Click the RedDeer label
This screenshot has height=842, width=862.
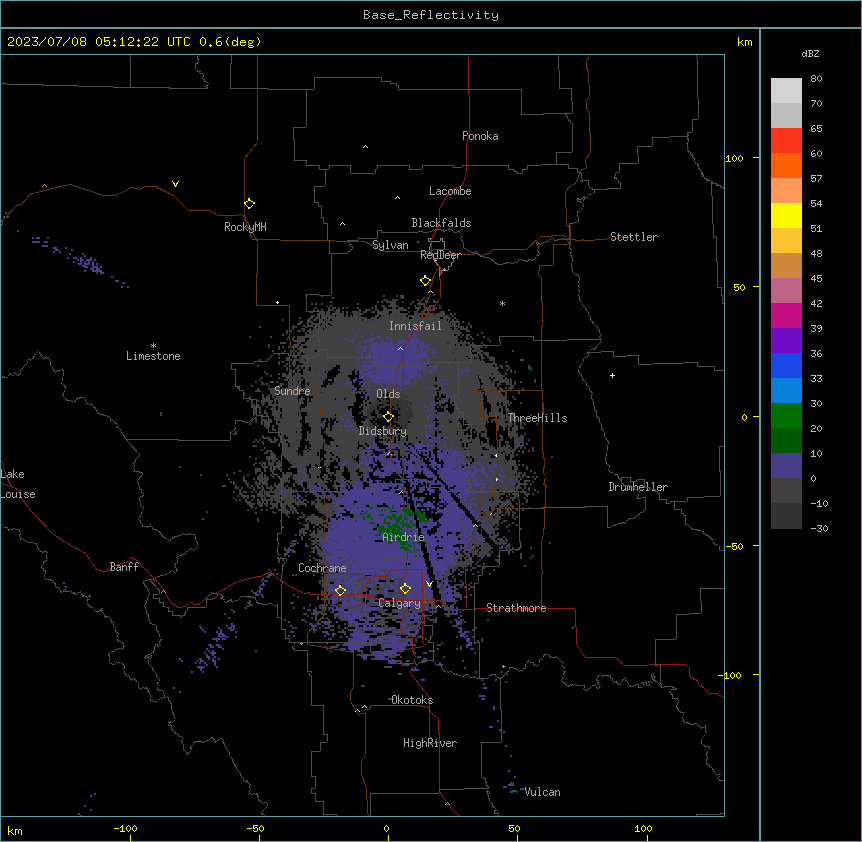coord(440,255)
